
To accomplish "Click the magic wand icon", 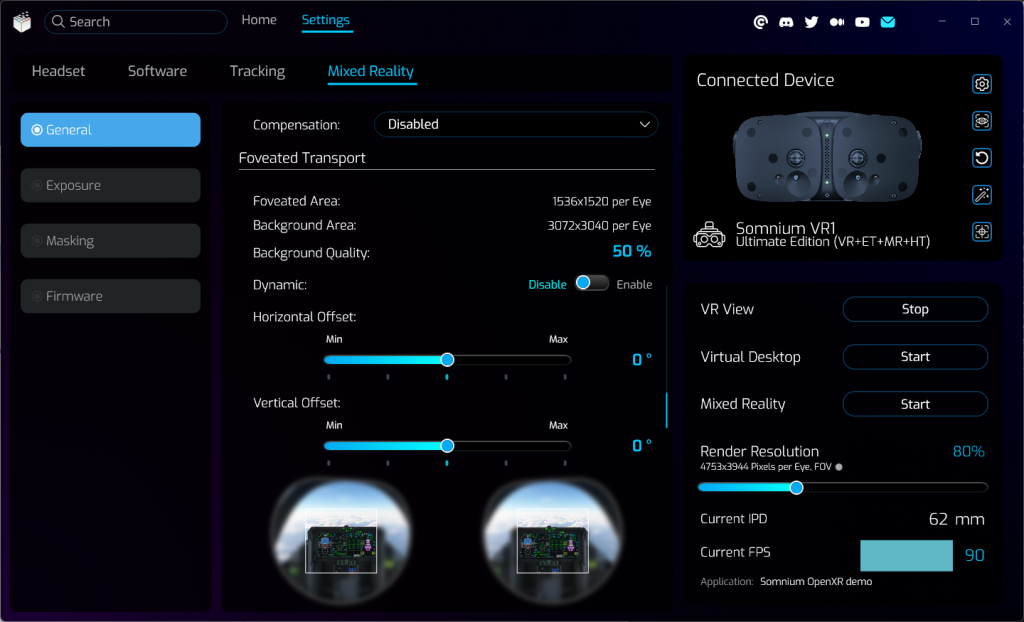I will (x=982, y=195).
